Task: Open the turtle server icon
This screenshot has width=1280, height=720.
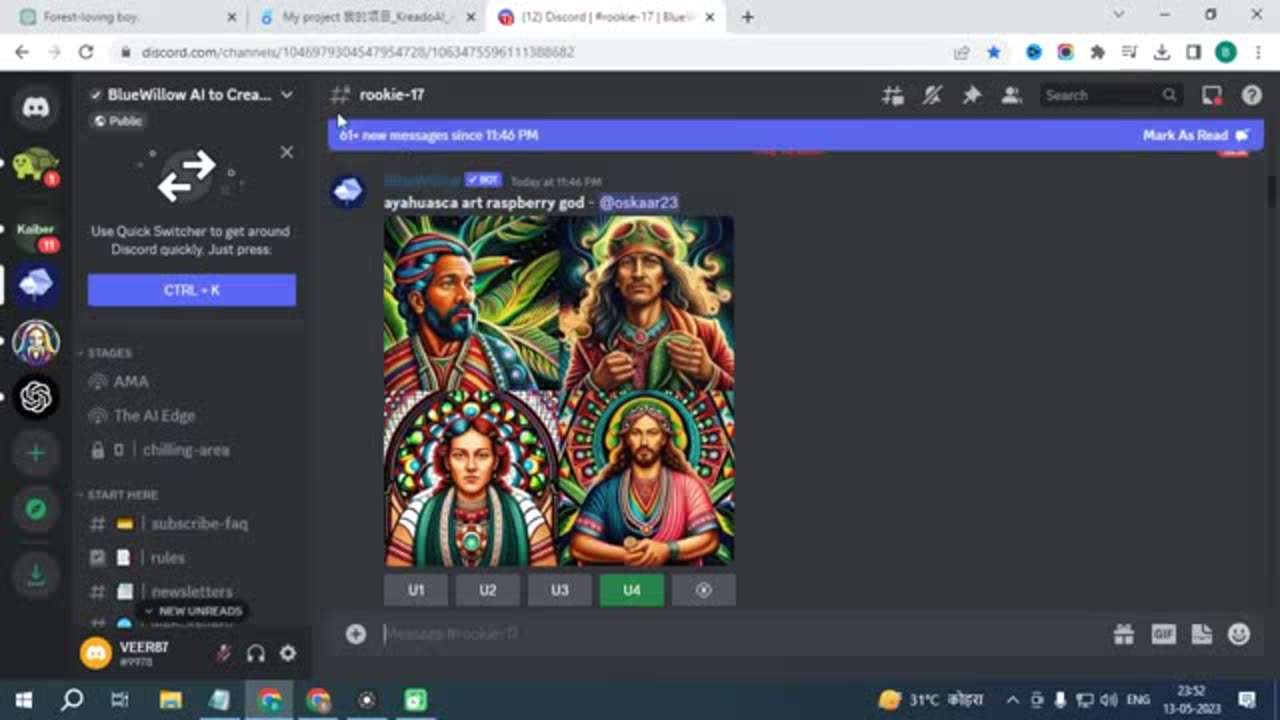Action: (36, 165)
